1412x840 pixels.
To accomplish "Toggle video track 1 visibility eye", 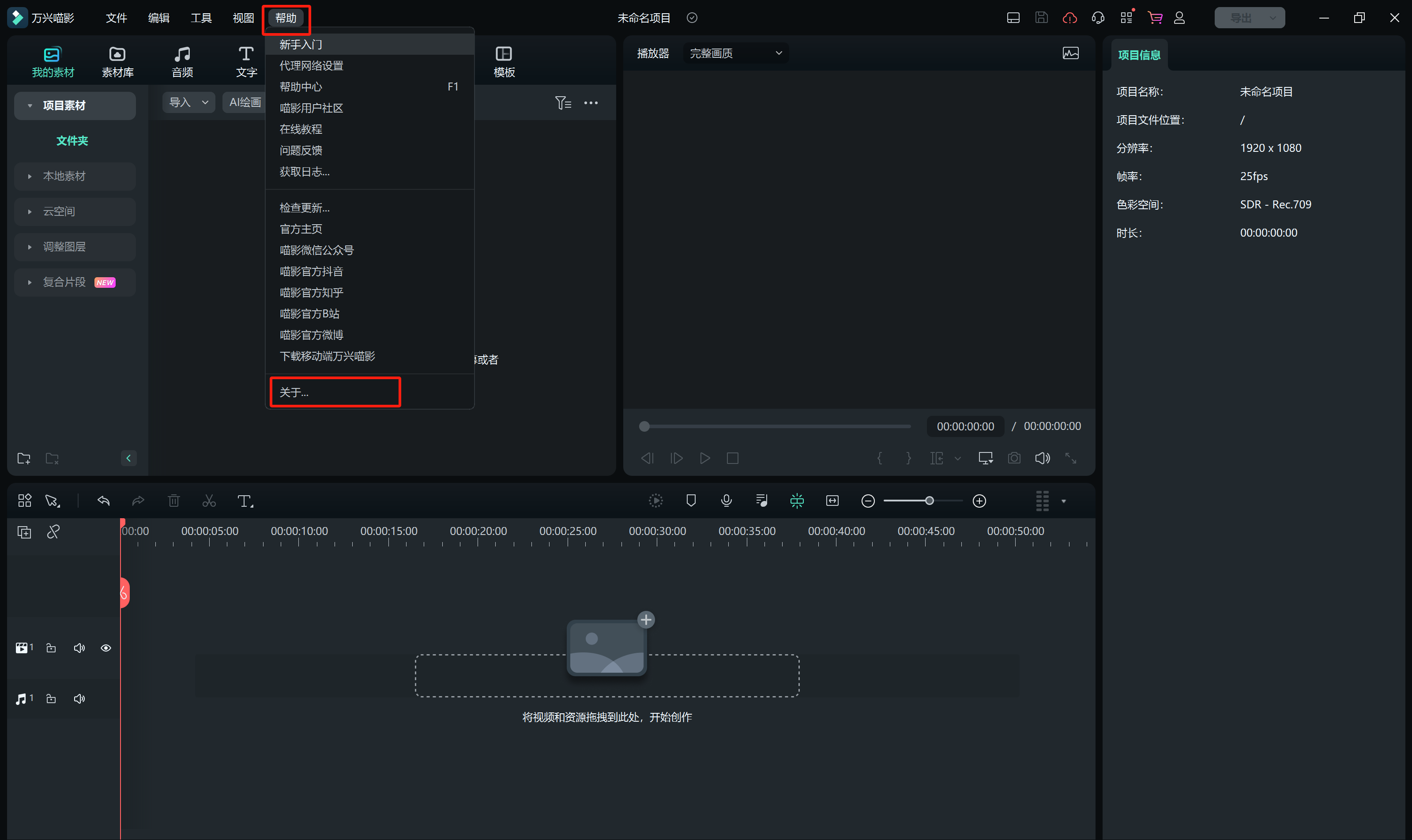I will pos(106,648).
